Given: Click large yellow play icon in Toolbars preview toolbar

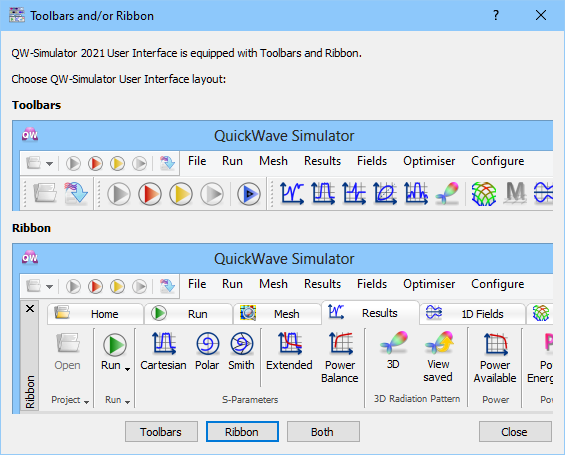Looking at the screenshot, I should click(x=181, y=194).
